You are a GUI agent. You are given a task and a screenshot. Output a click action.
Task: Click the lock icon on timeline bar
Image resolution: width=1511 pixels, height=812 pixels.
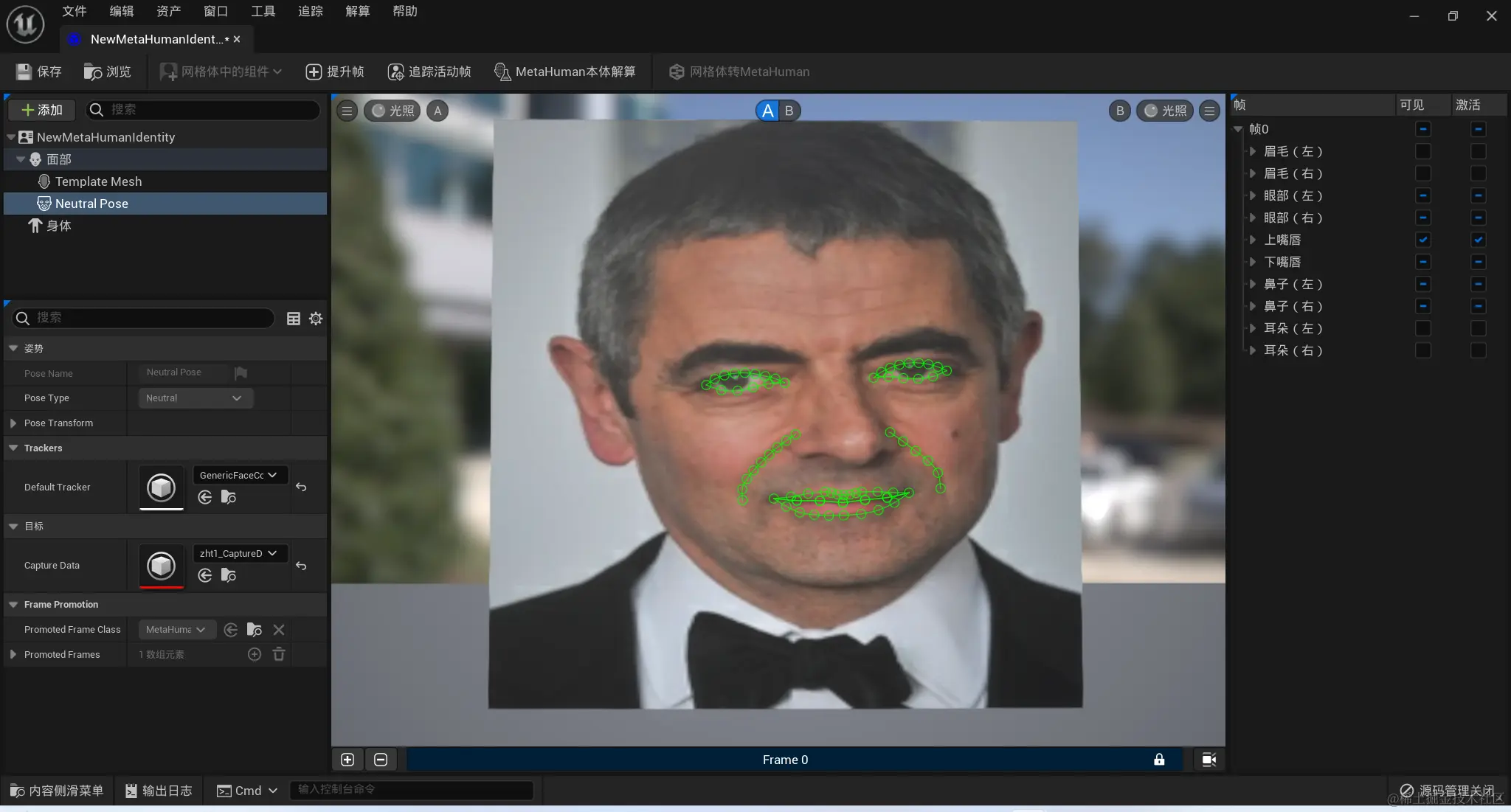[1159, 760]
